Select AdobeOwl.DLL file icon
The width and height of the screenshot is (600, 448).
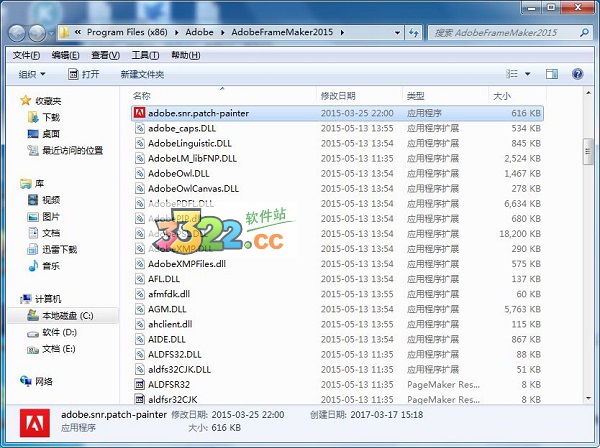click(x=140, y=173)
